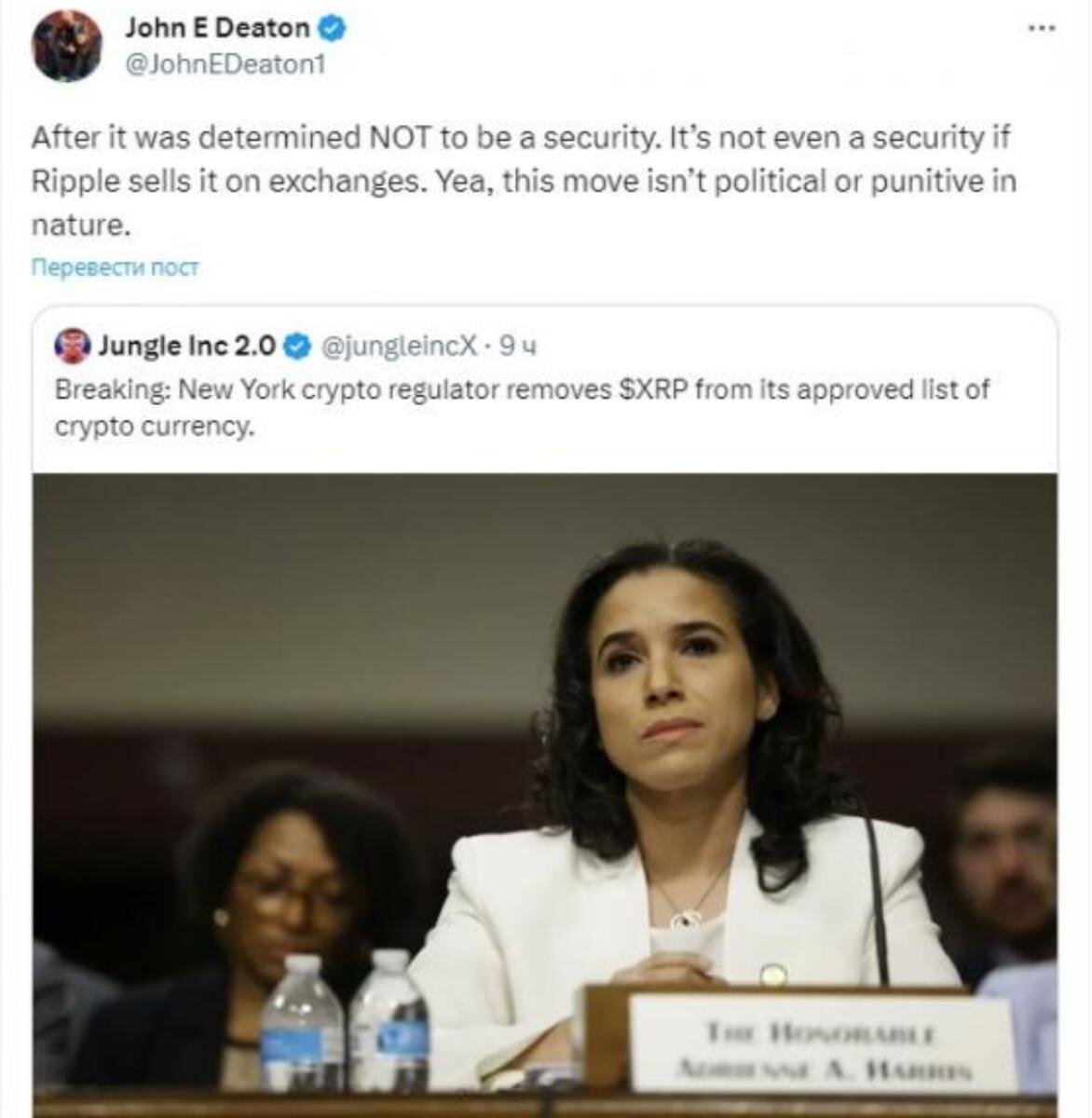
Task: Click the nameplate sign in the photo
Action: tap(820, 1047)
